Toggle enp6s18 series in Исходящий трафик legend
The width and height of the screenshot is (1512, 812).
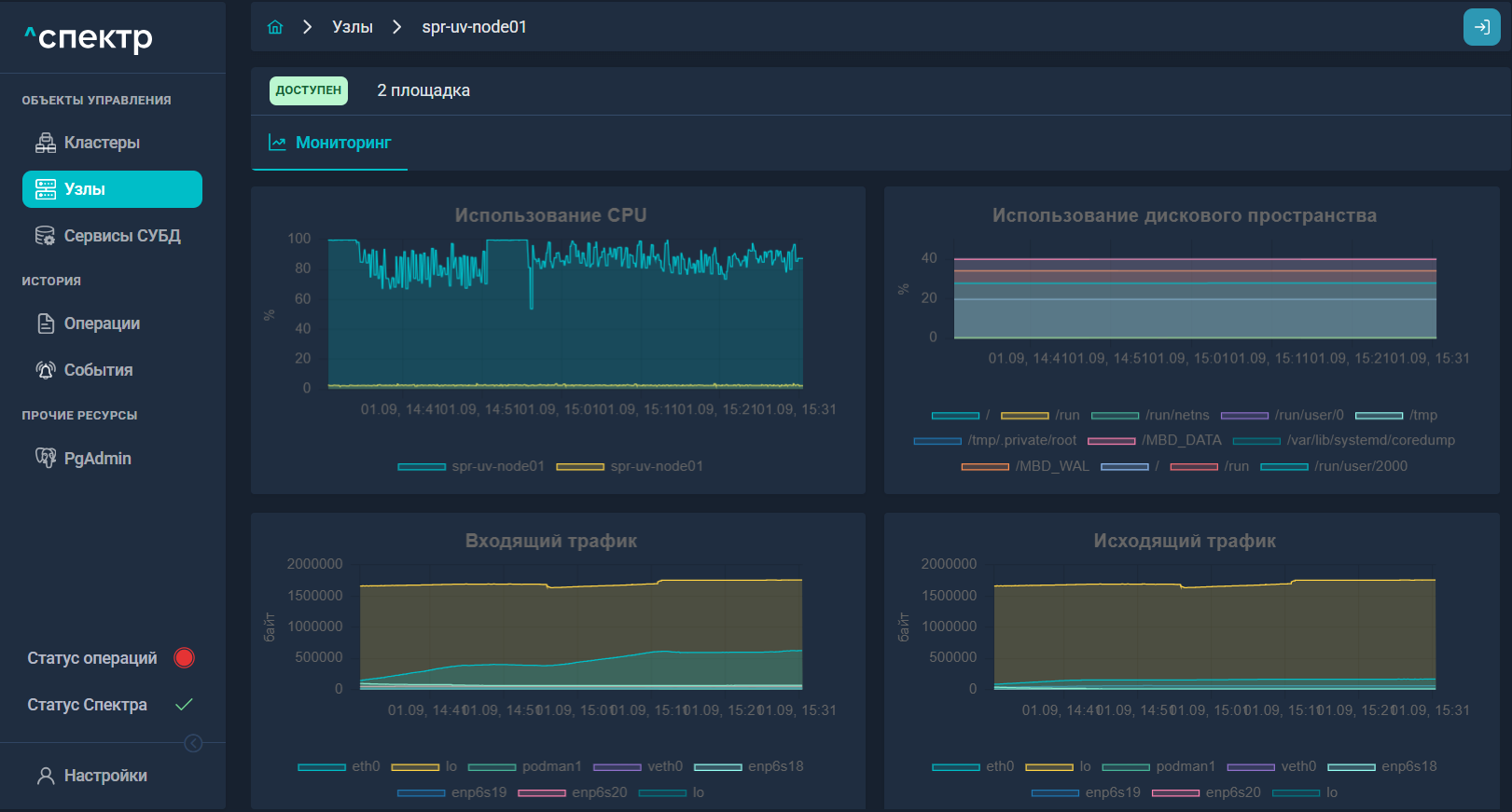pos(1382,766)
